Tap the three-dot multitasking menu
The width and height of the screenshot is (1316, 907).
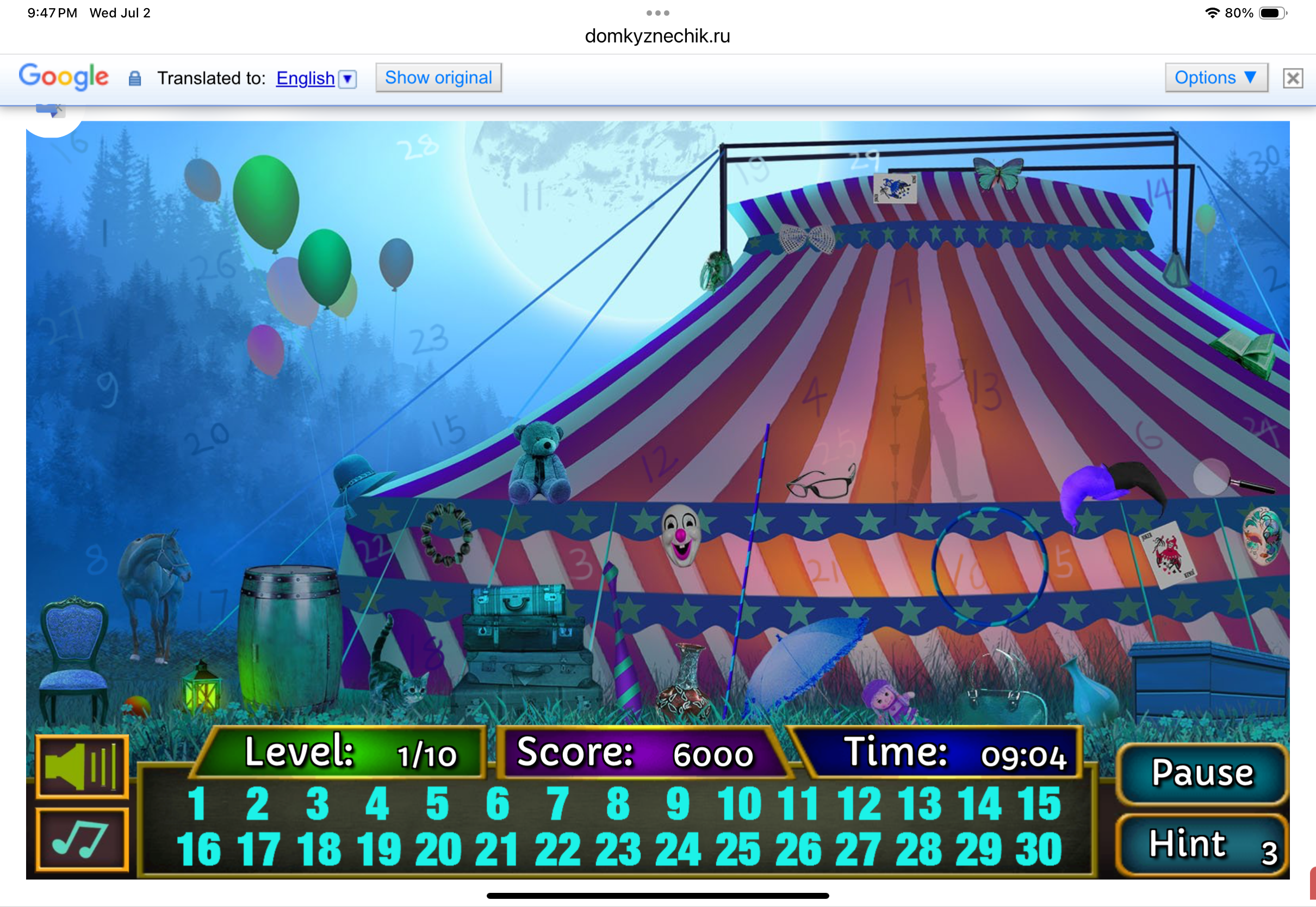point(657,13)
